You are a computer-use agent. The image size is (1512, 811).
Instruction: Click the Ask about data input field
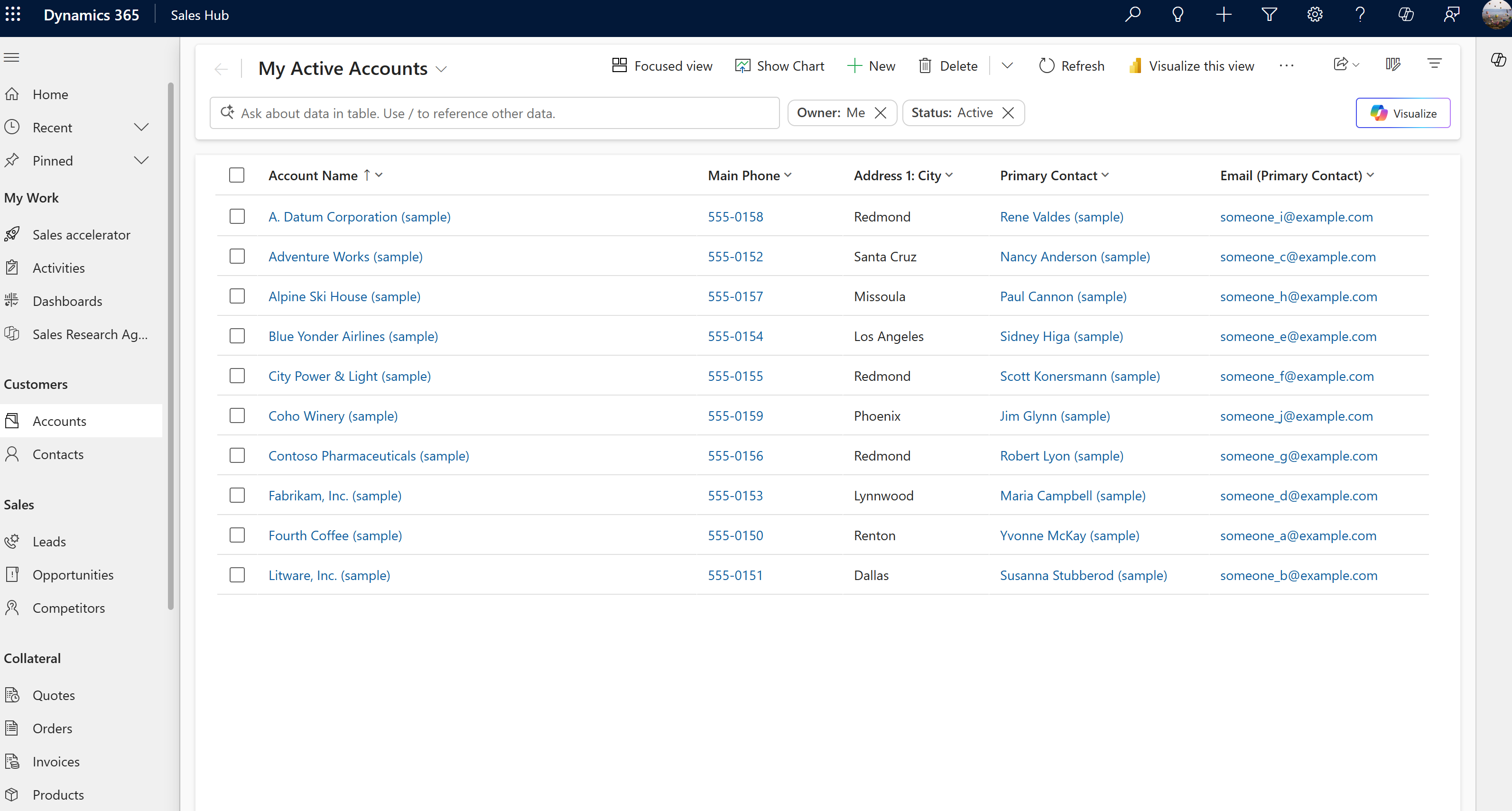coord(494,113)
